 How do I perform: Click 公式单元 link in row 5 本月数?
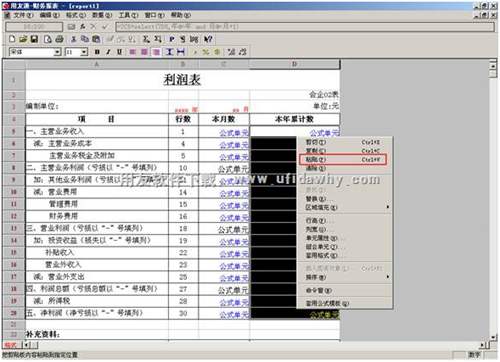point(234,132)
